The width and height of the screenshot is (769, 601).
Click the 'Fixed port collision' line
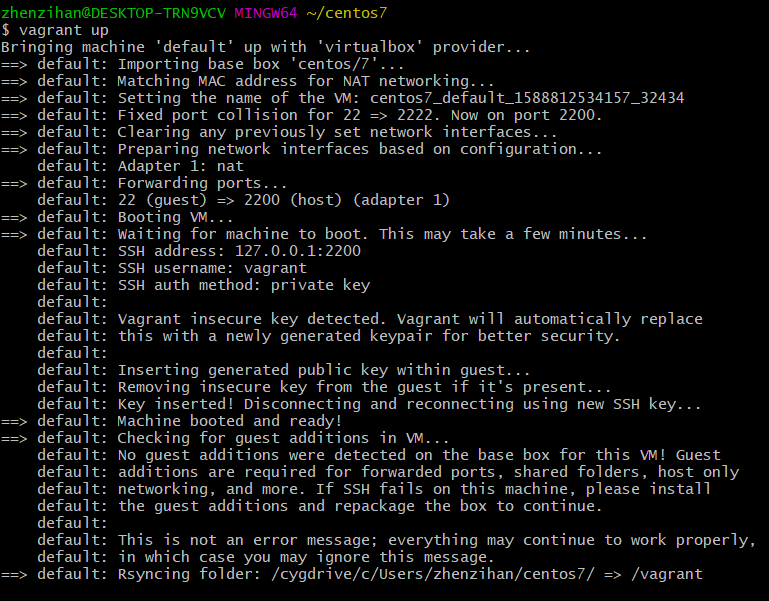pyautogui.click(x=302, y=115)
